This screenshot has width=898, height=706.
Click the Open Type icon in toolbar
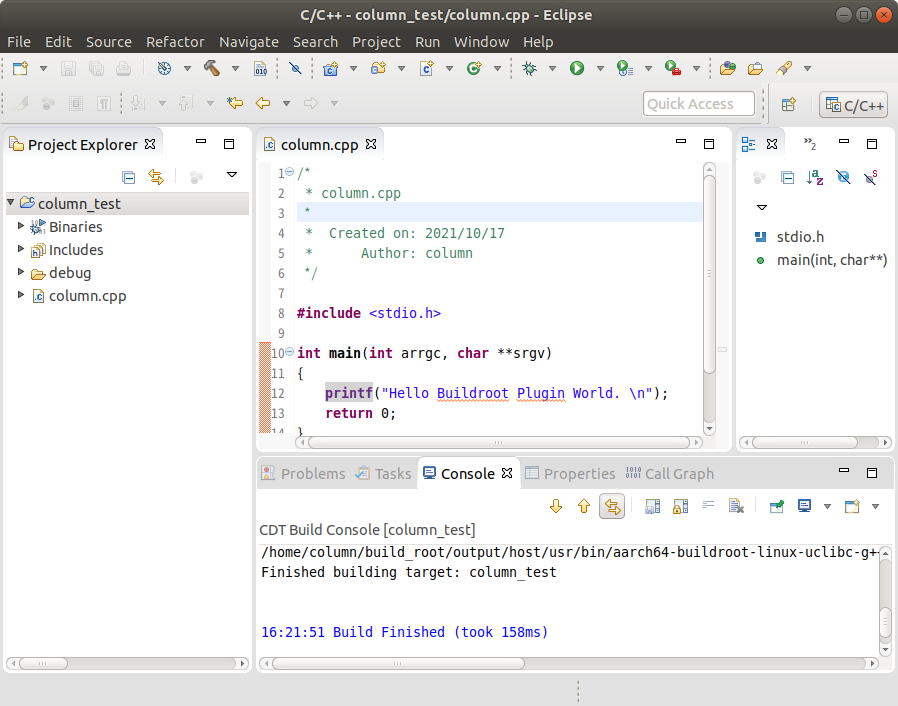728,69
